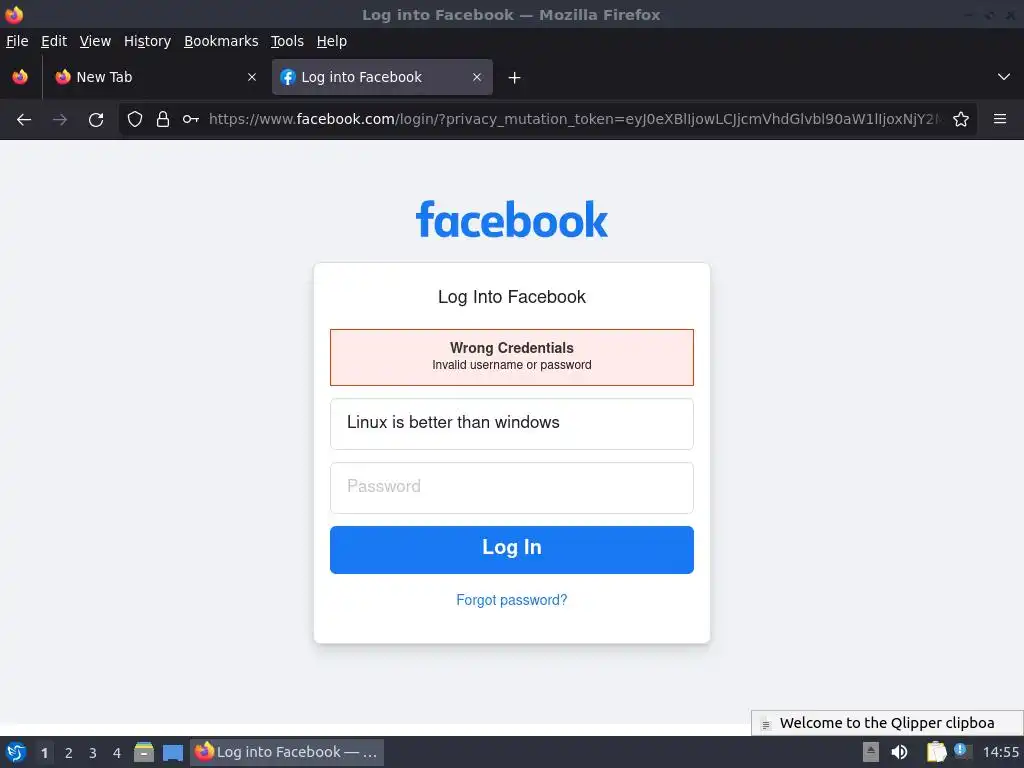Open the desktop start menu icon
1024x768 pixels.
(16, 752)
